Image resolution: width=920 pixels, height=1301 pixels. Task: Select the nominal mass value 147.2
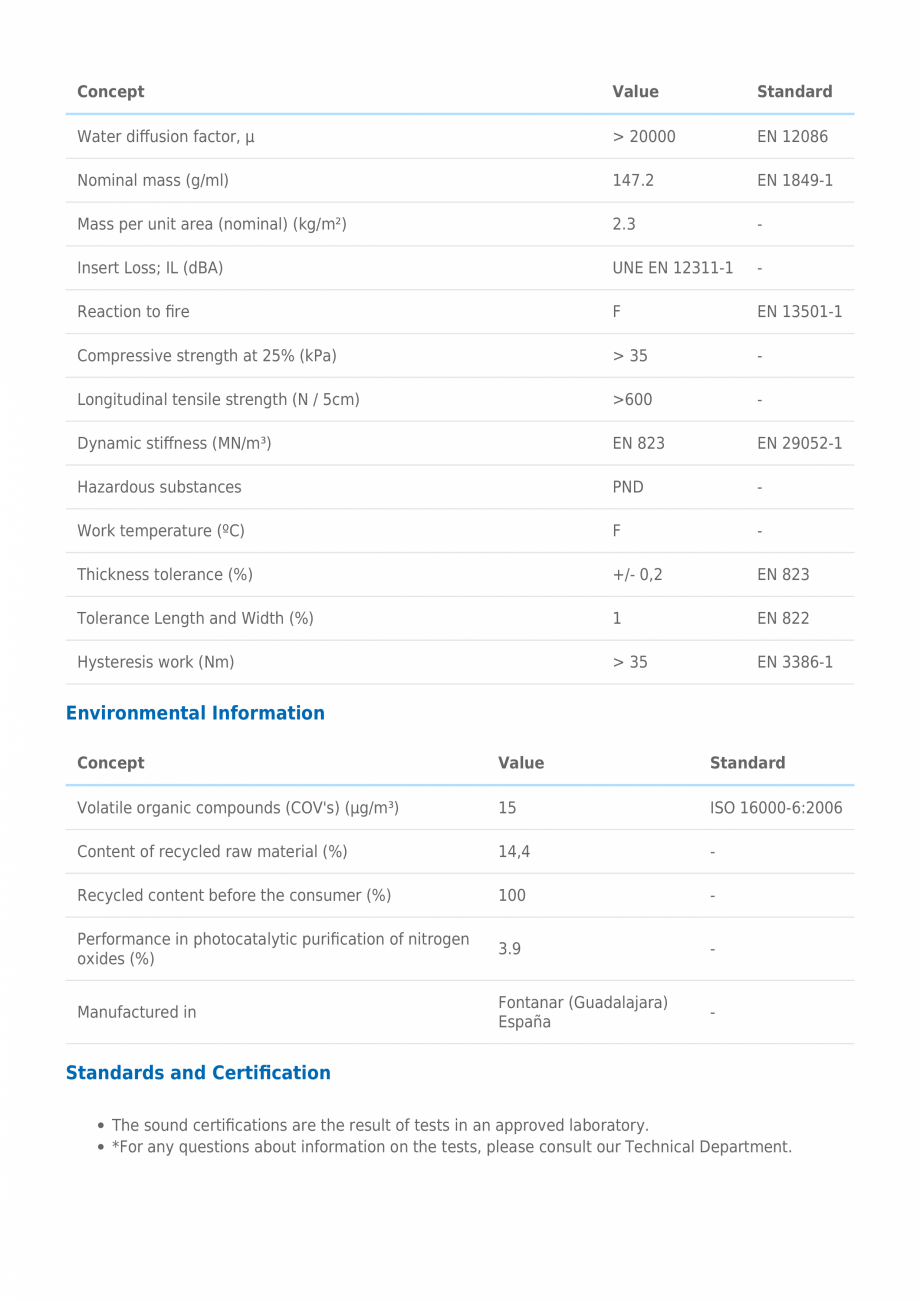tap(633, 180)
